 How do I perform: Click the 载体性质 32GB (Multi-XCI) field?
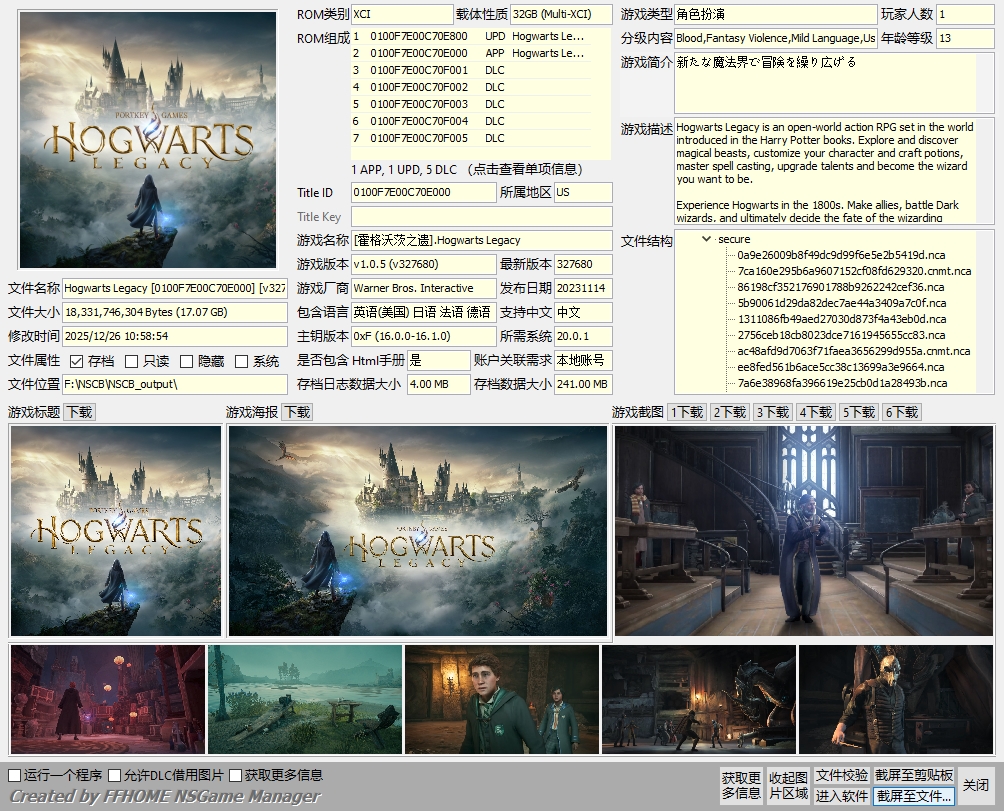pos(561,14)
